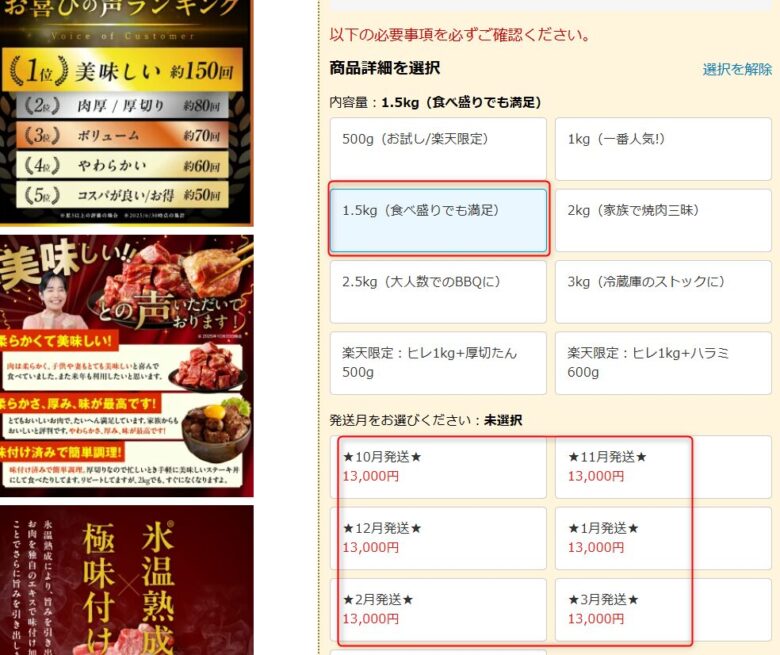Choose ★11月発送★ shipping month
Viewport: 780px width, 655px height.
click(x=663, y=467)
